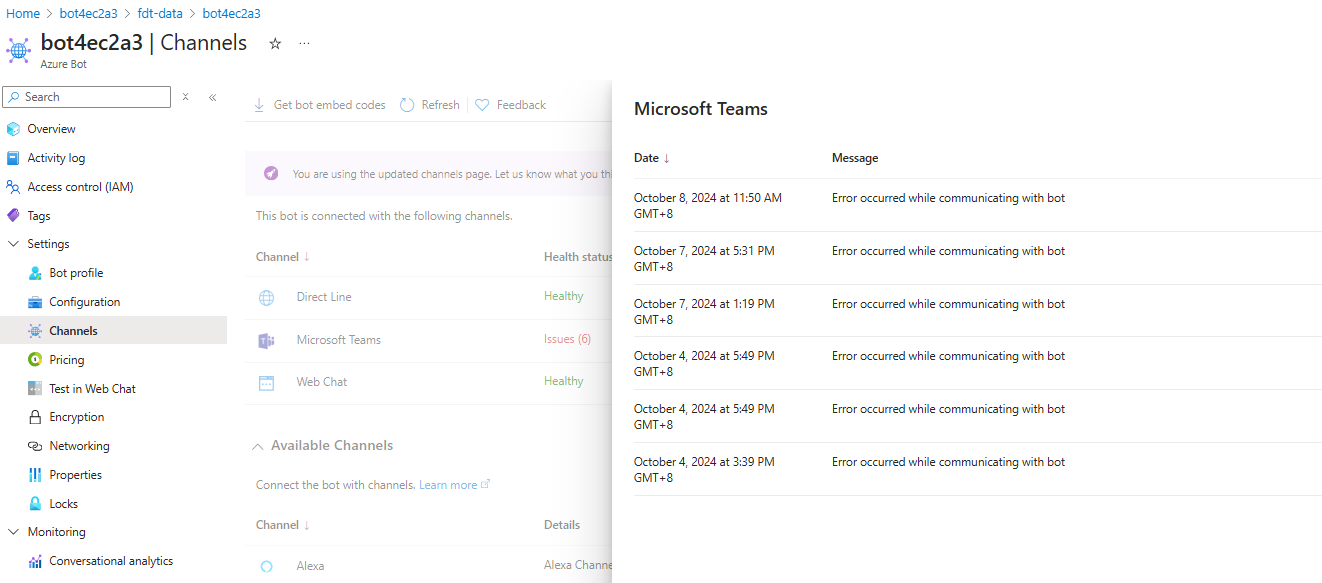Sort available channels by the Channel column header
This screenshot has height=583, width=1322.
[x=283, y=525]
